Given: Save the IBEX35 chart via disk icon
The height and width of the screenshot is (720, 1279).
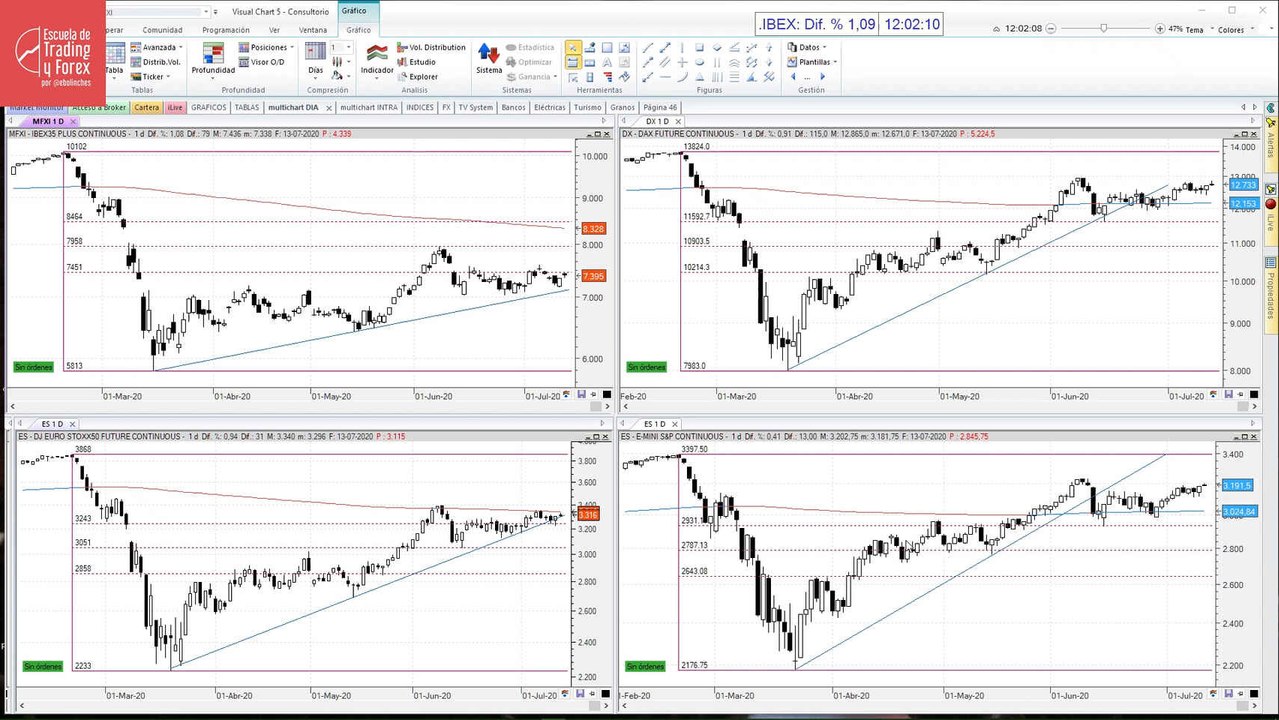Looking at the screenshot, I should coord(582,395).
